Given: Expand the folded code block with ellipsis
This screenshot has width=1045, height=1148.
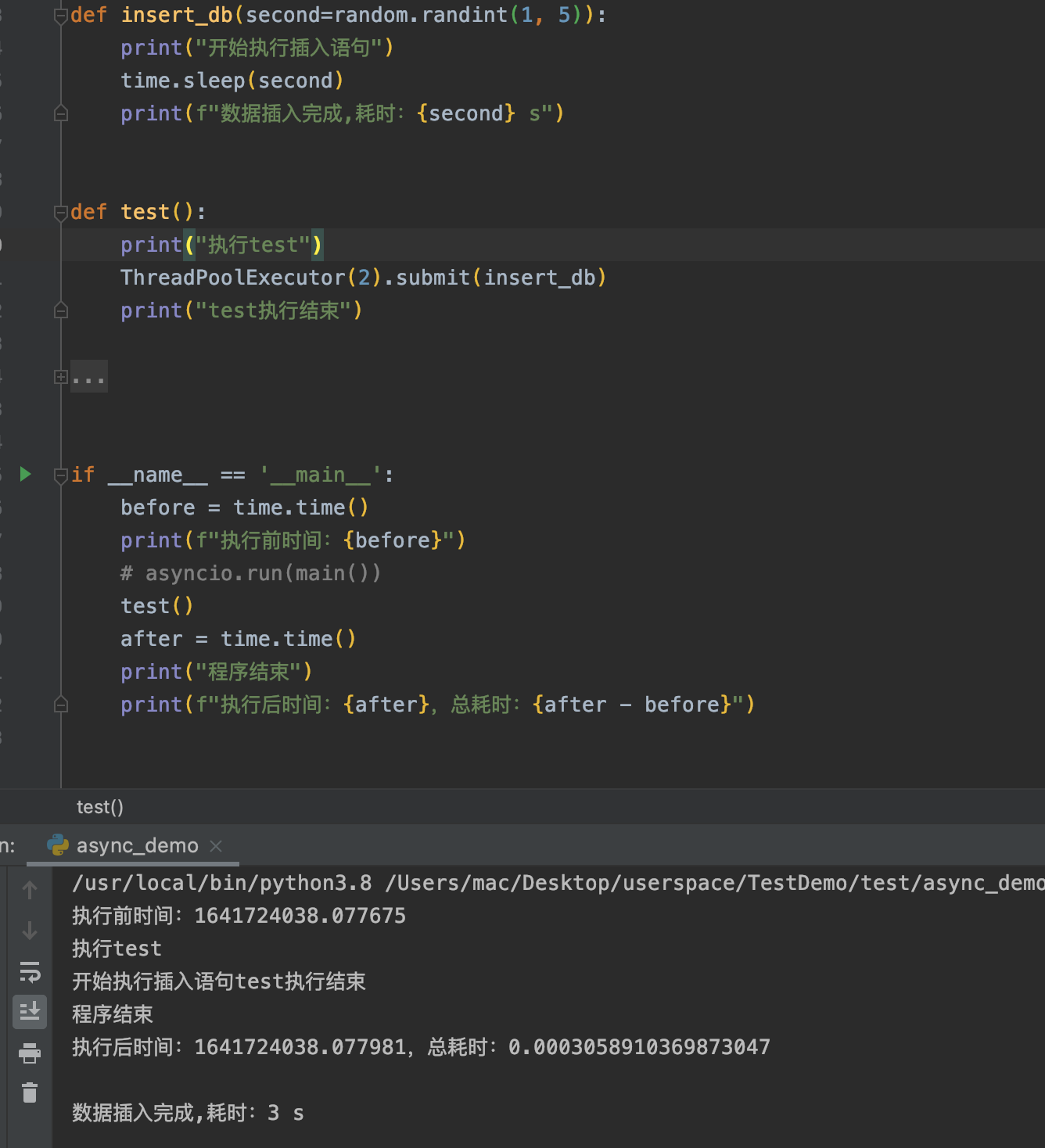Looking at the screenshot, I should [61, 377].
